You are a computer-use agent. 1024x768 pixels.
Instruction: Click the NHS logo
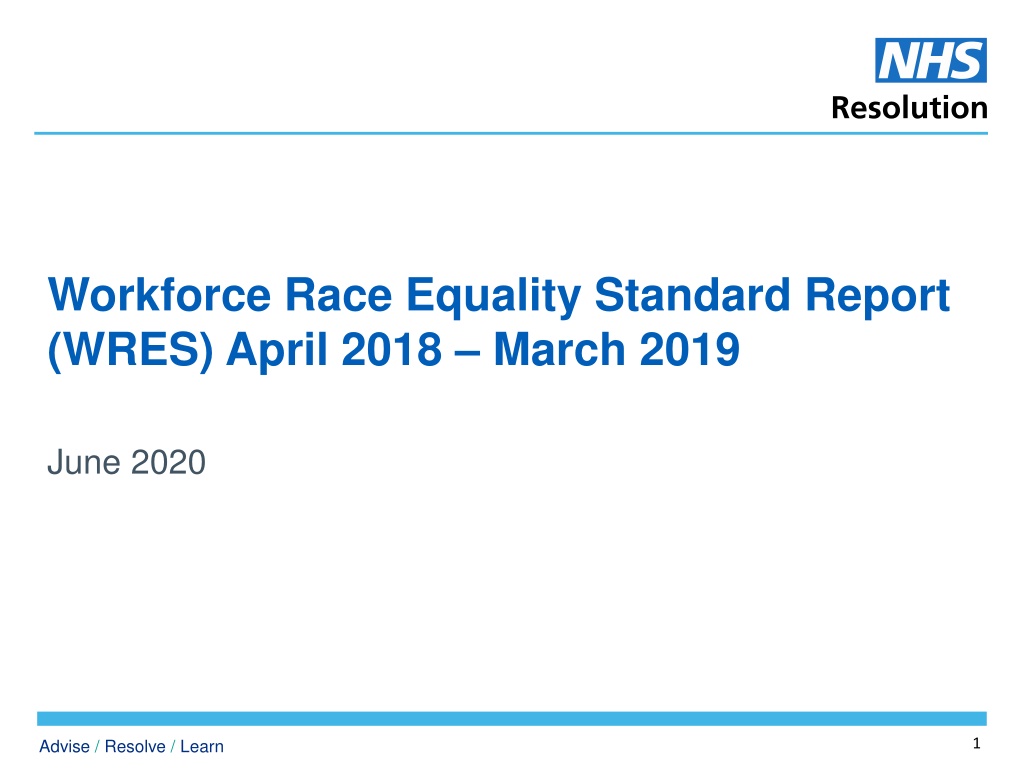pyautogui.click(x=931, y=60)
